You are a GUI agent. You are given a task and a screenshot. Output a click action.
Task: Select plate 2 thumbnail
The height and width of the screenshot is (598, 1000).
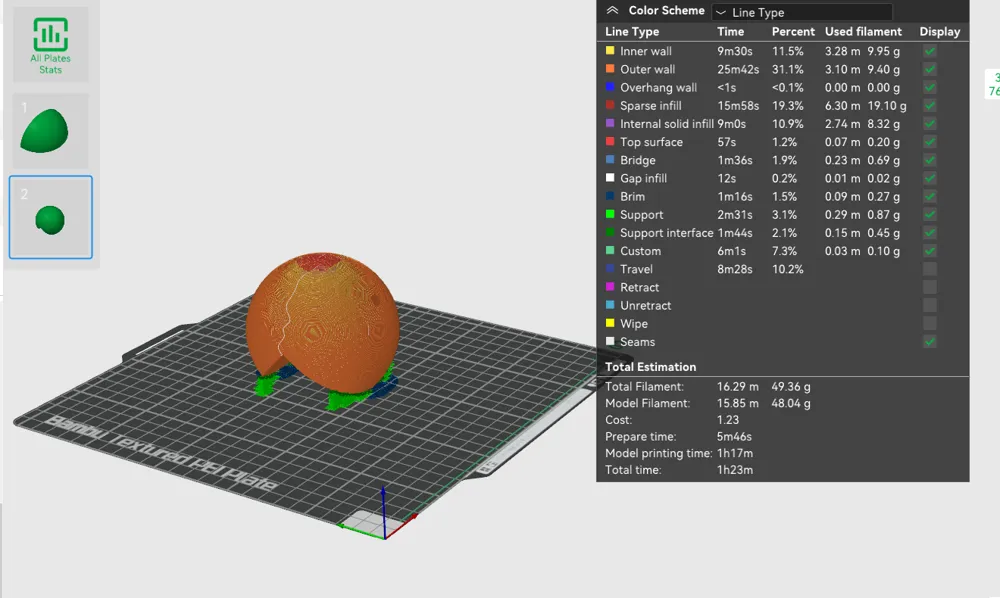pyautogui.click(x=50, y=217)
